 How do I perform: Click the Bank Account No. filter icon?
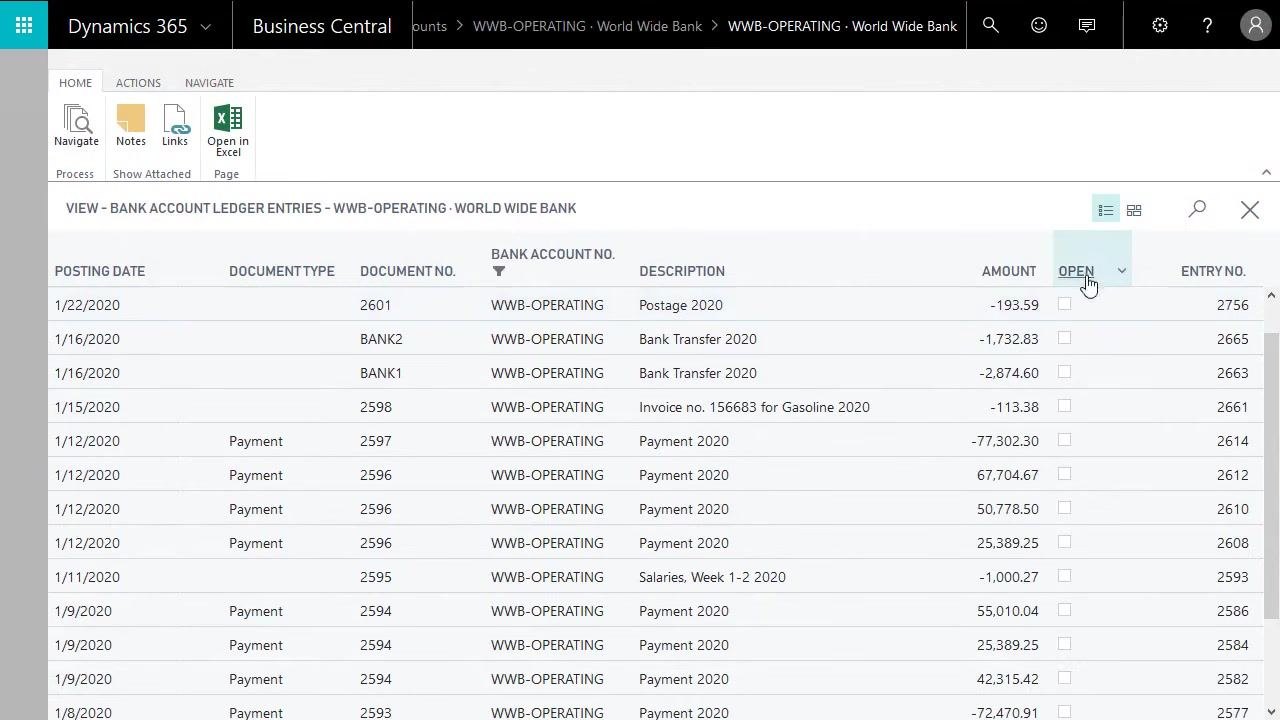(499, 271)
